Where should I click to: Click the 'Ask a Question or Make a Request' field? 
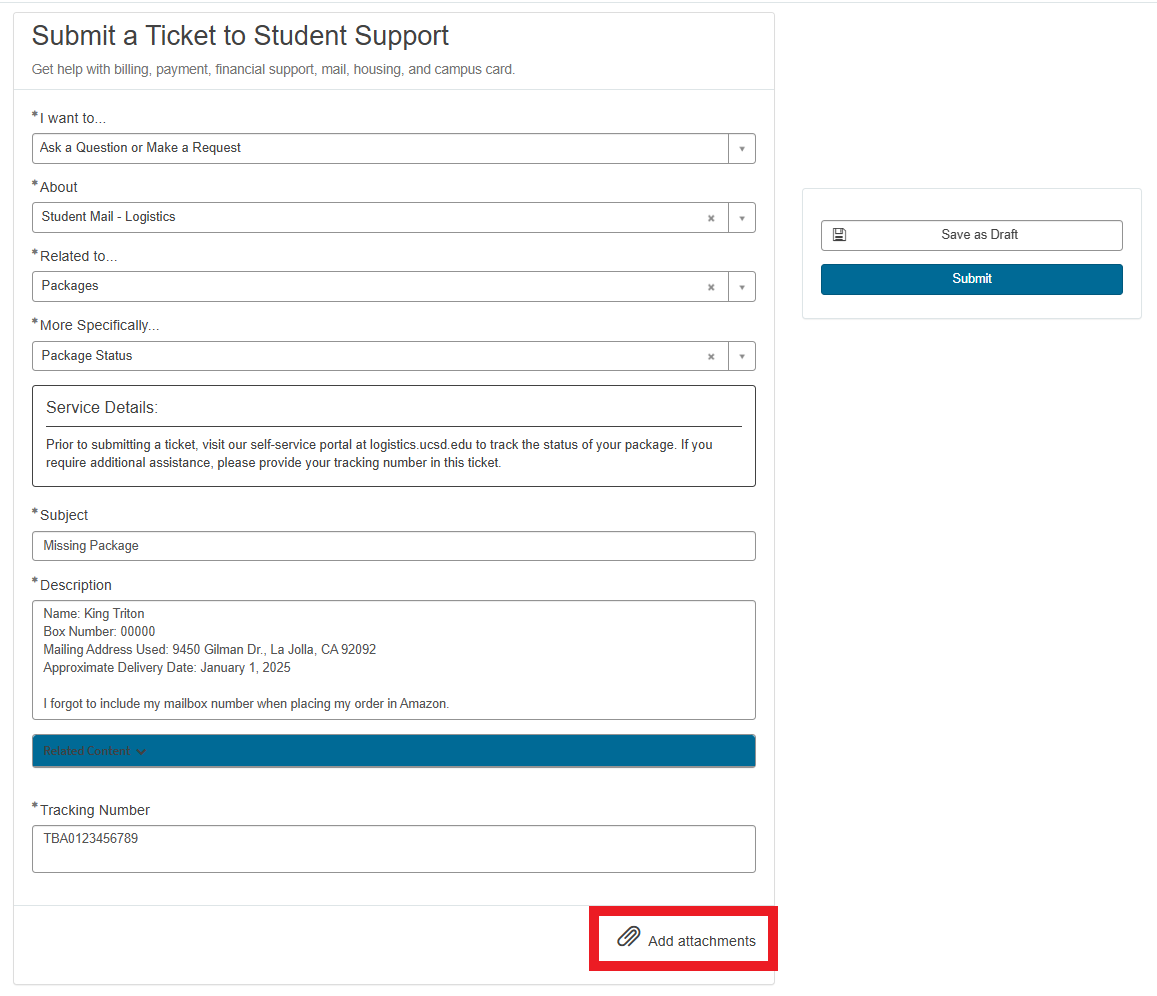pyautogui.click(x=380, y=148)
